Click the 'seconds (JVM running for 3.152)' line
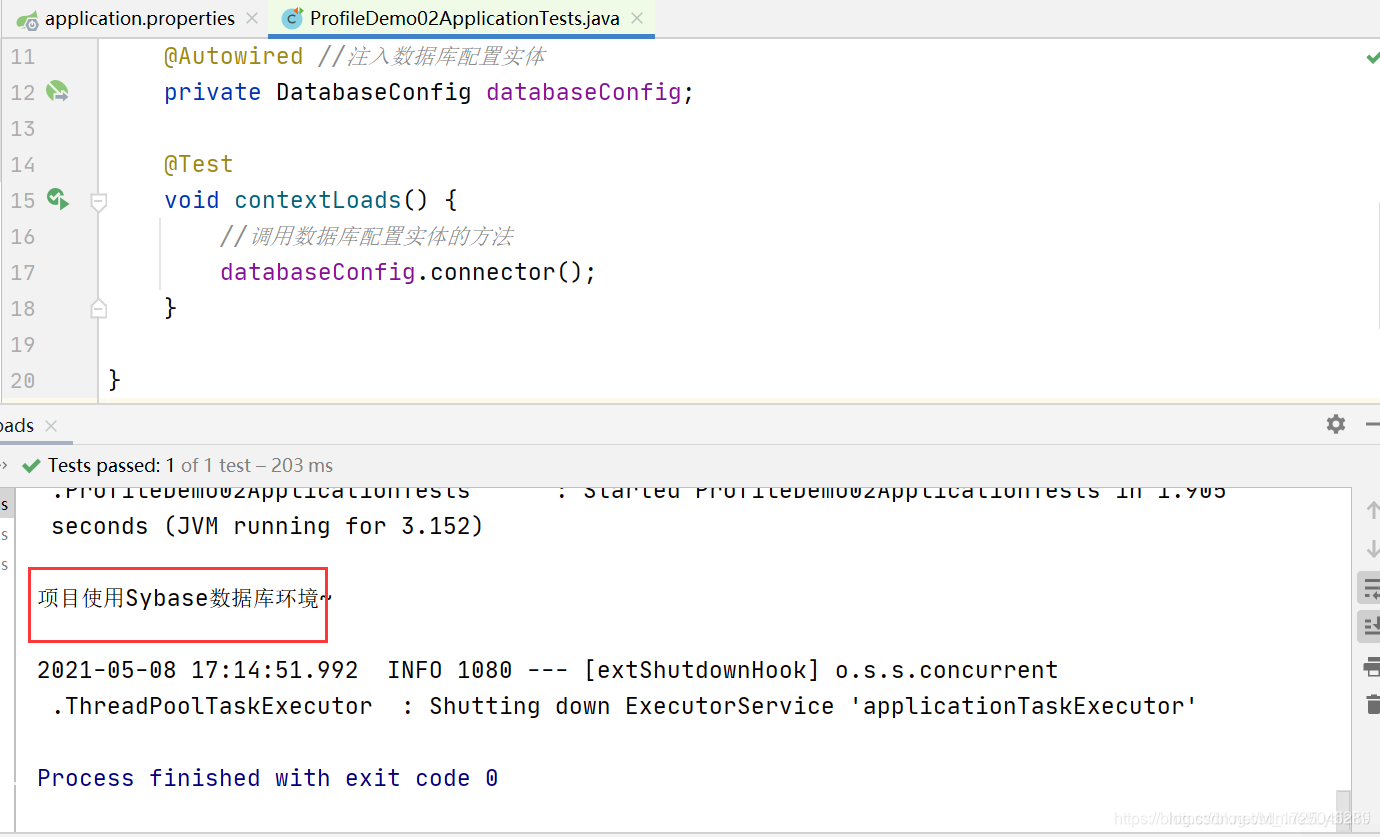The height and width of the screenshot is (837, 1380). (267, 526)
